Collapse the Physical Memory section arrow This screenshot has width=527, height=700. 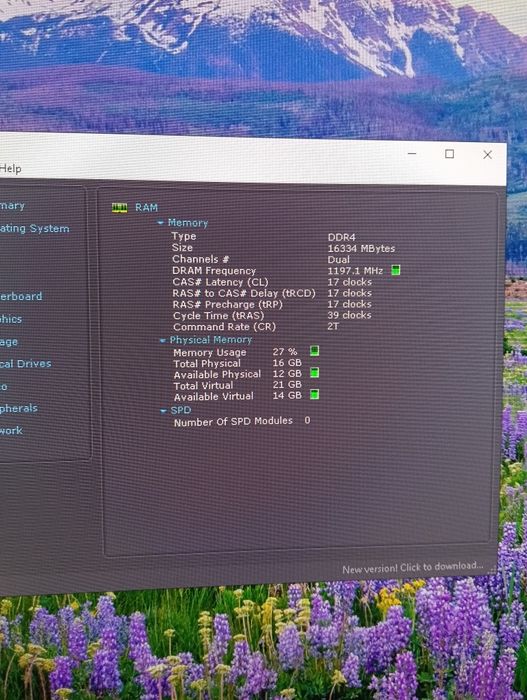coord(163,340)
